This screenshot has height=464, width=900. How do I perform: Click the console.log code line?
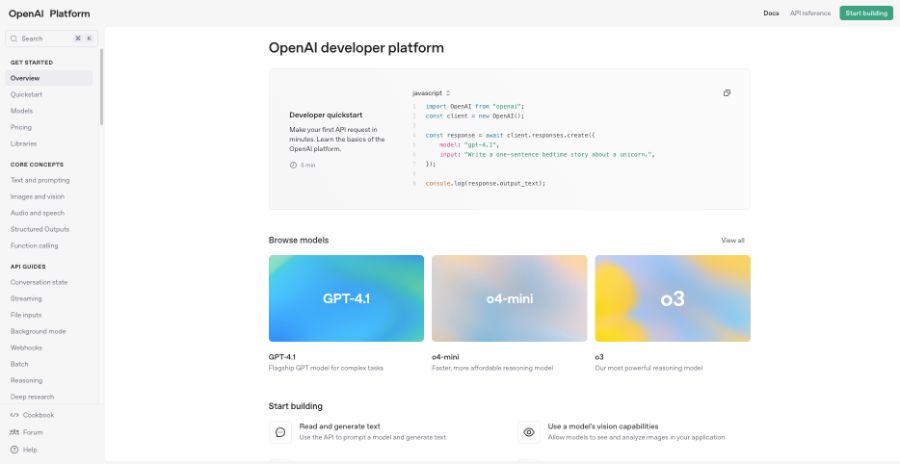pyautogui.click(x=485, y=184)
